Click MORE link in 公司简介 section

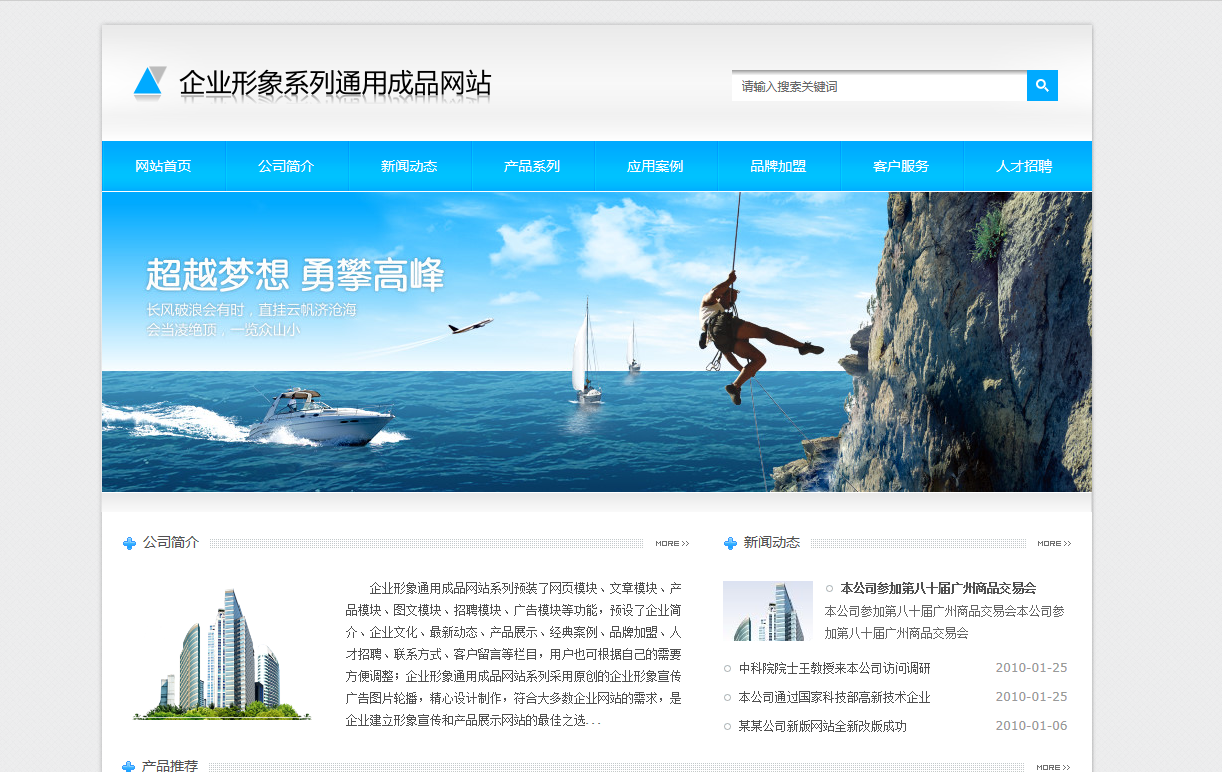click(672, 544)
